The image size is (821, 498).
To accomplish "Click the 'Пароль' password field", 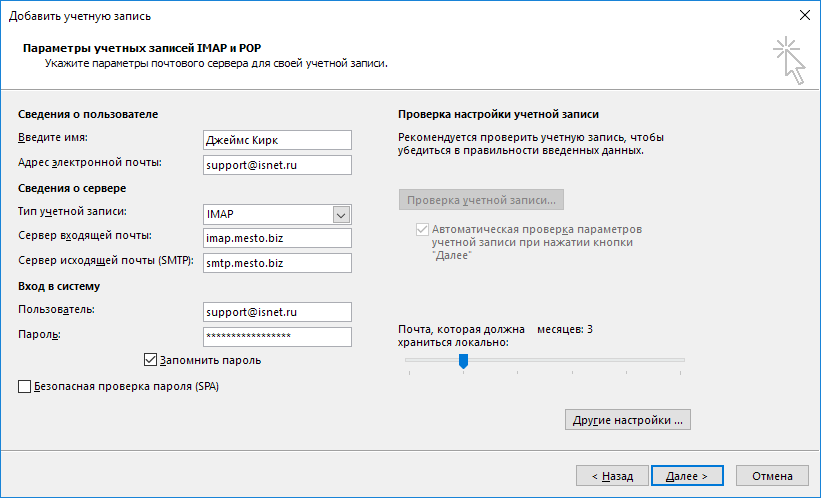I will coord(276,337).
